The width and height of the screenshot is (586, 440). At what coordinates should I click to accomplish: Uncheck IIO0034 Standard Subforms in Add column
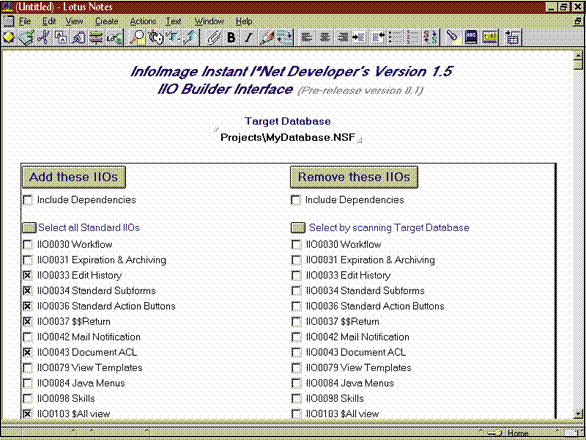(x=27, y=291)
